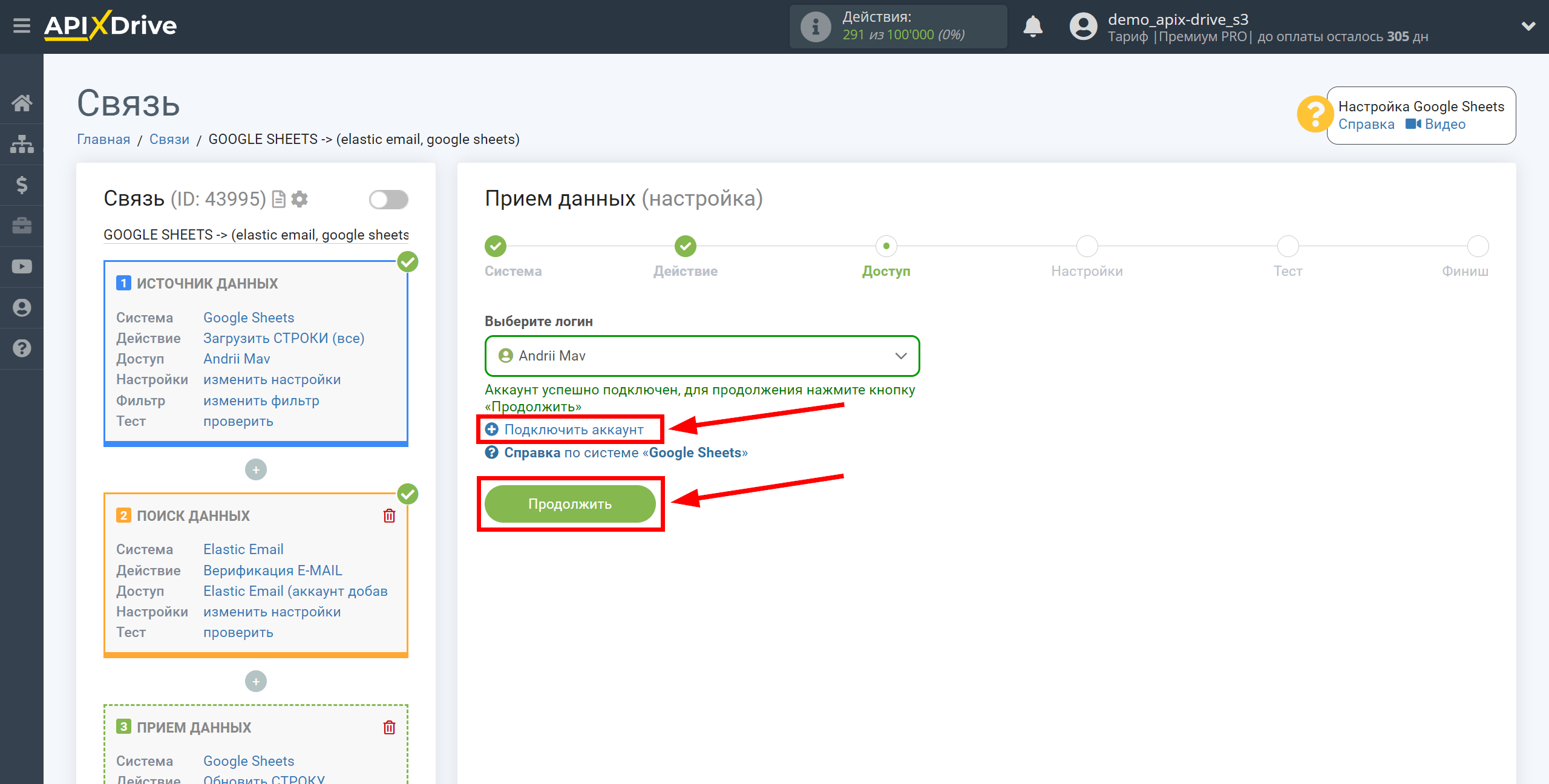The width and height of the screenshot is (1549, 784).
Task: Open the login dropdown Andrii Mav
Action: tap(702, 356)
